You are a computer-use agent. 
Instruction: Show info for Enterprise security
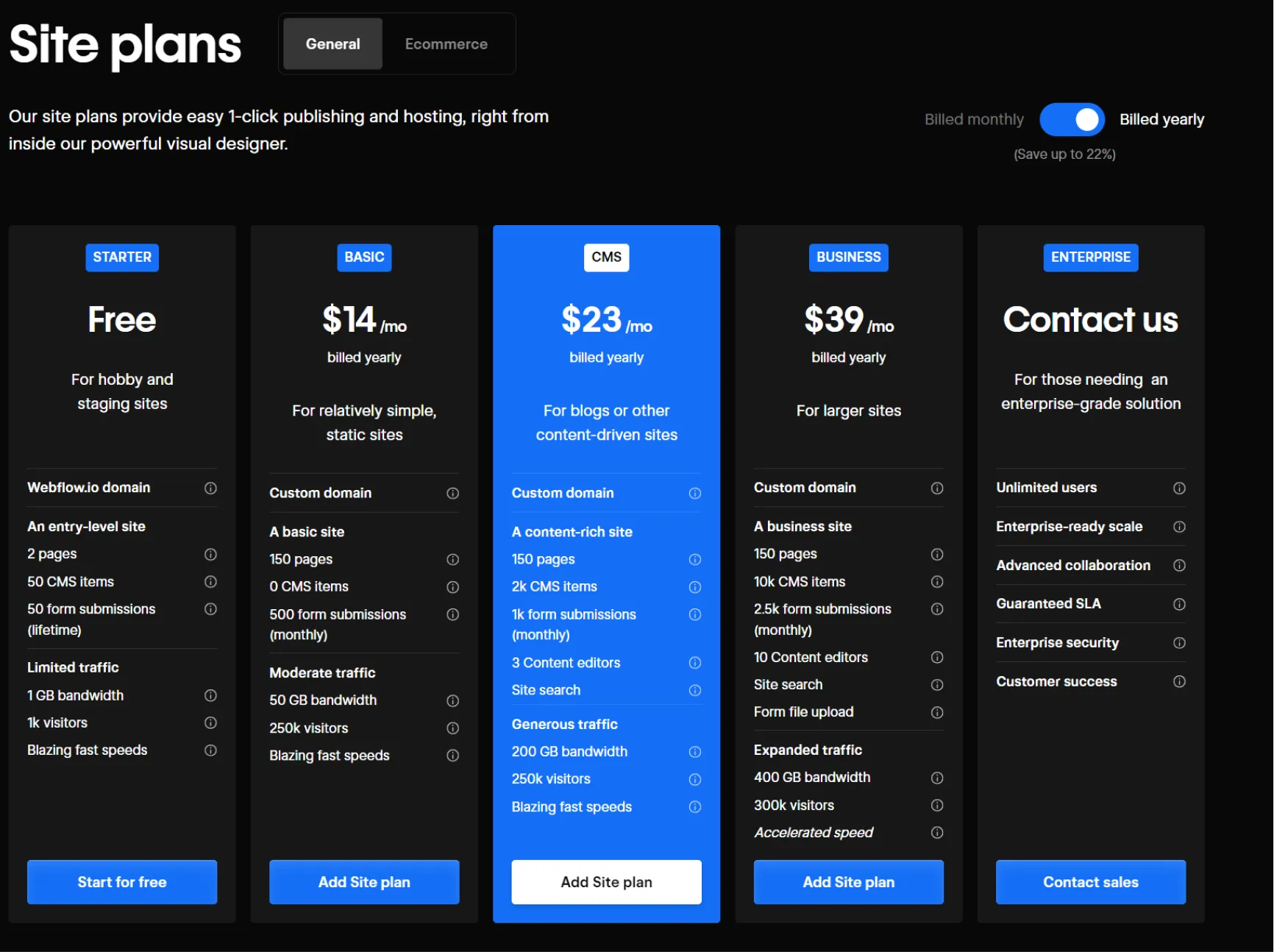1179,643
